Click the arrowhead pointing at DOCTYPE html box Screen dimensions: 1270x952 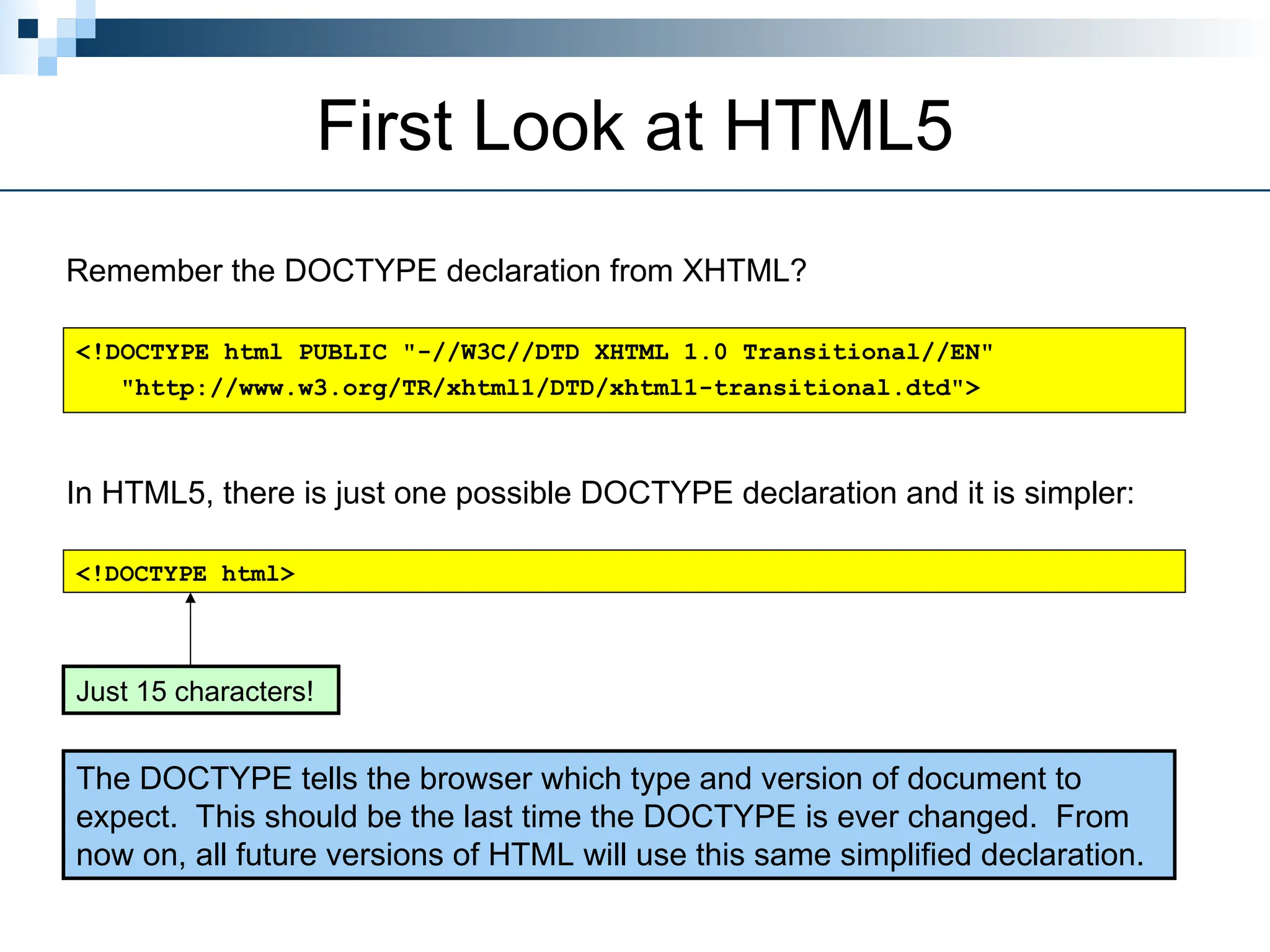click(x=190, y=598)
